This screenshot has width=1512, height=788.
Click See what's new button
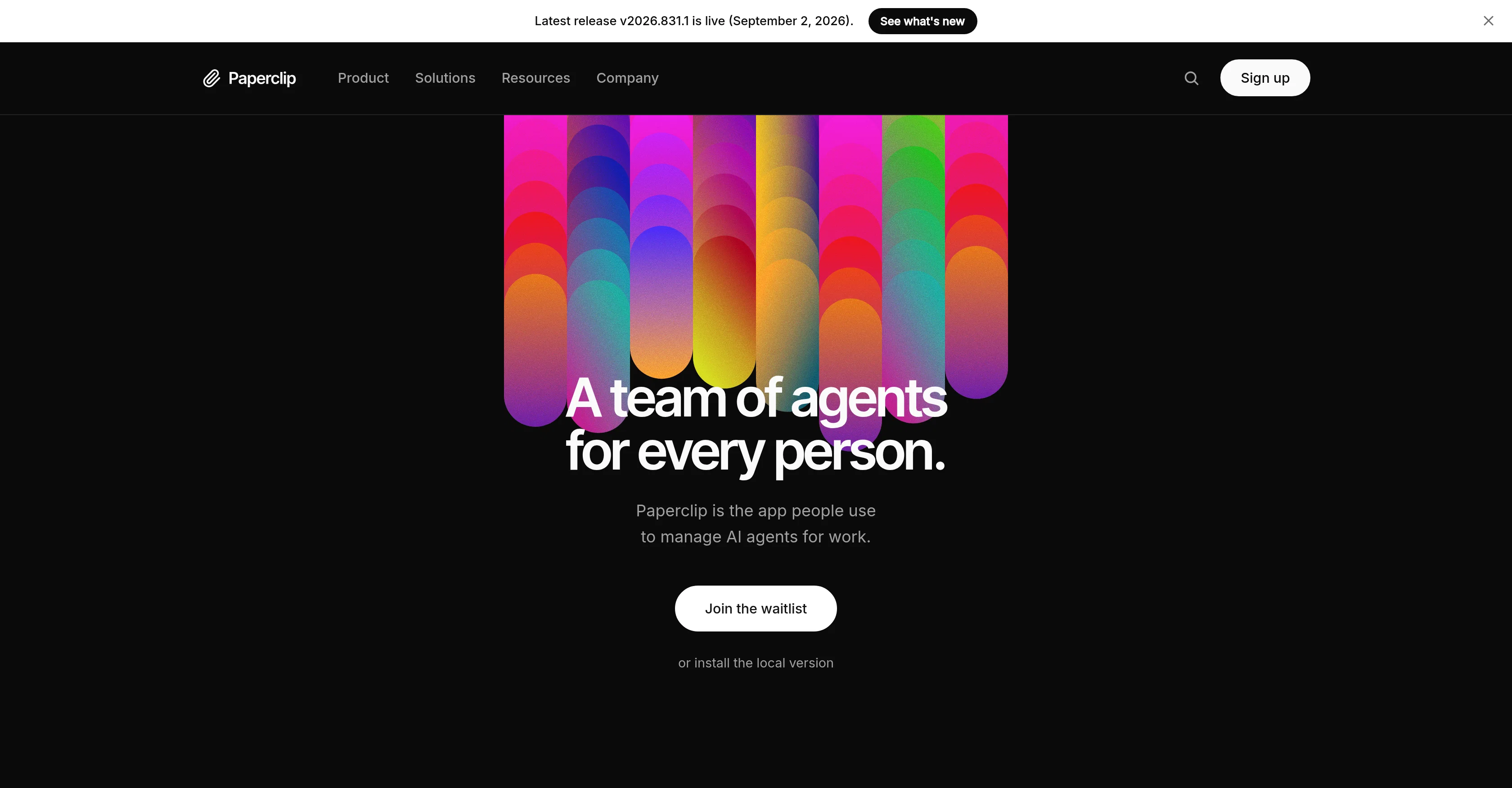[x=922, y=21]
